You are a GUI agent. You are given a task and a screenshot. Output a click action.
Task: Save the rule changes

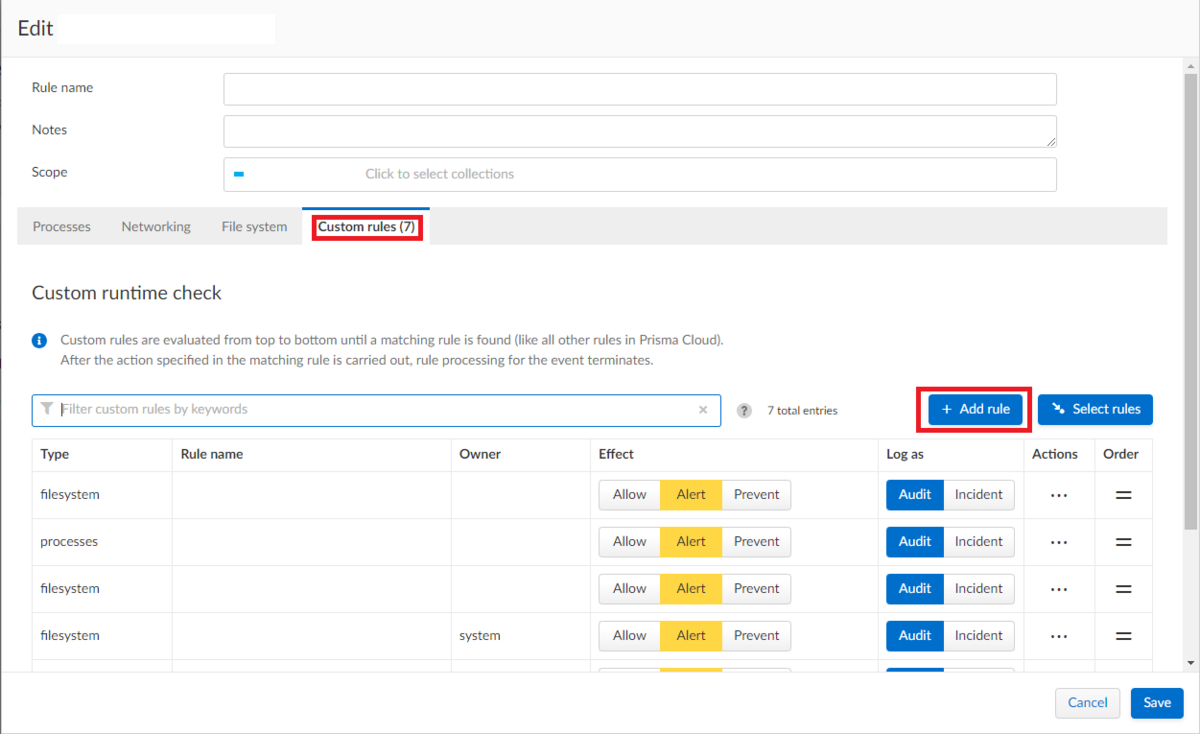click(x=1157, y=703)
